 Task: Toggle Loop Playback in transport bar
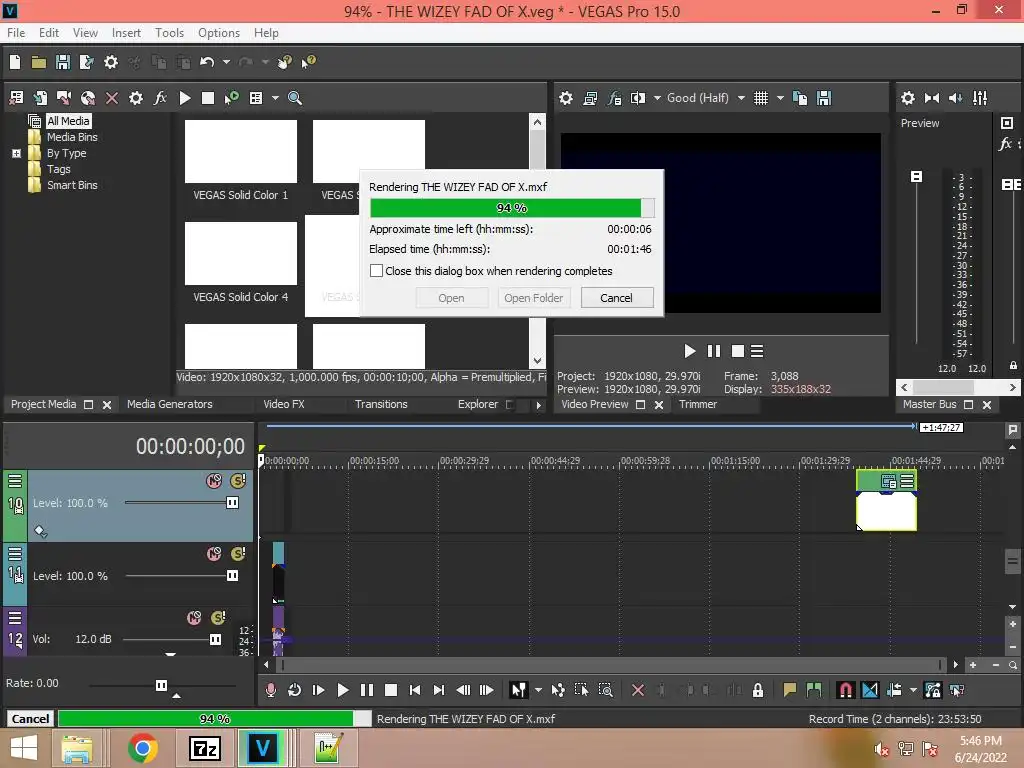pos(295,690)
